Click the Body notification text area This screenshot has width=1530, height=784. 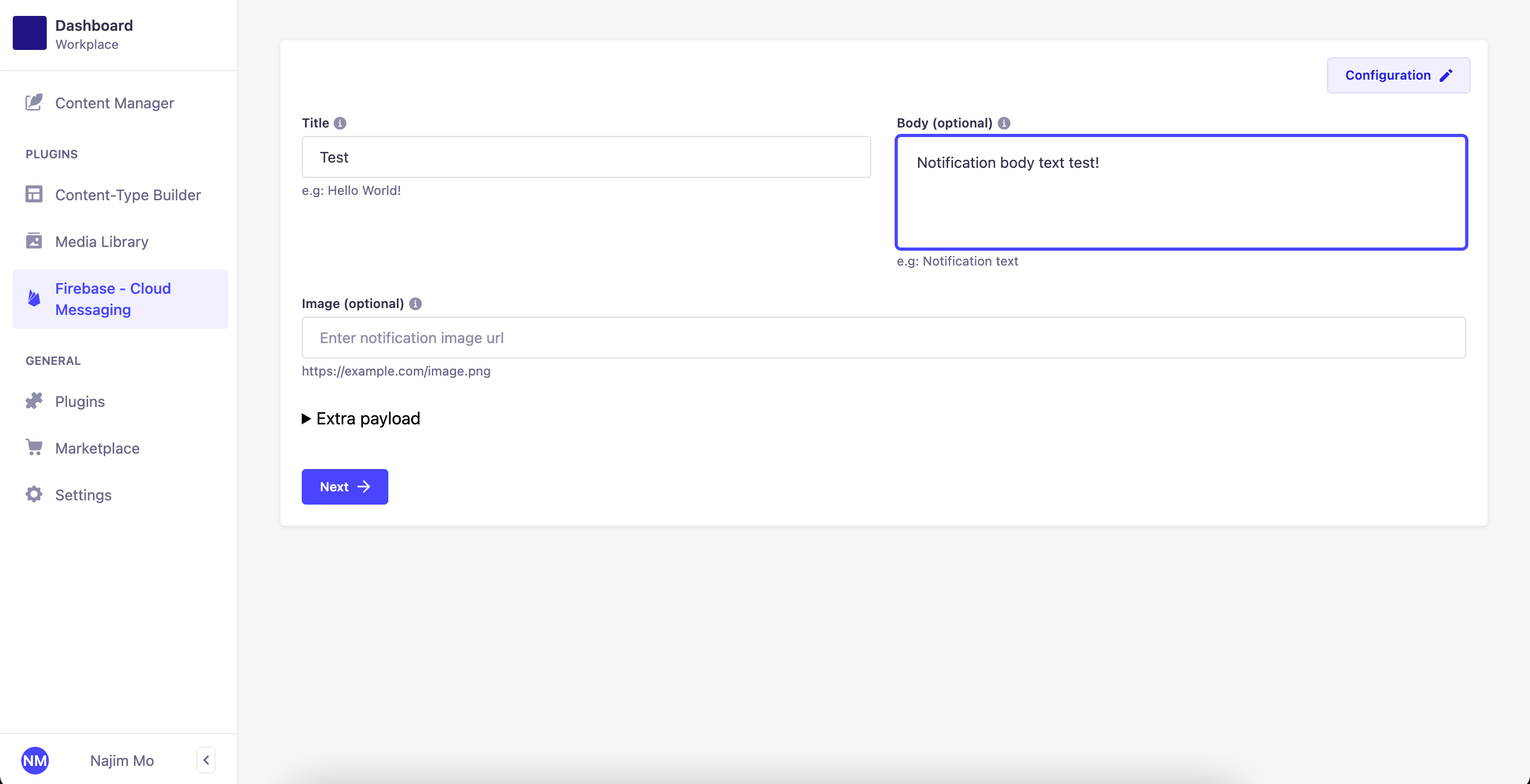1181,192
